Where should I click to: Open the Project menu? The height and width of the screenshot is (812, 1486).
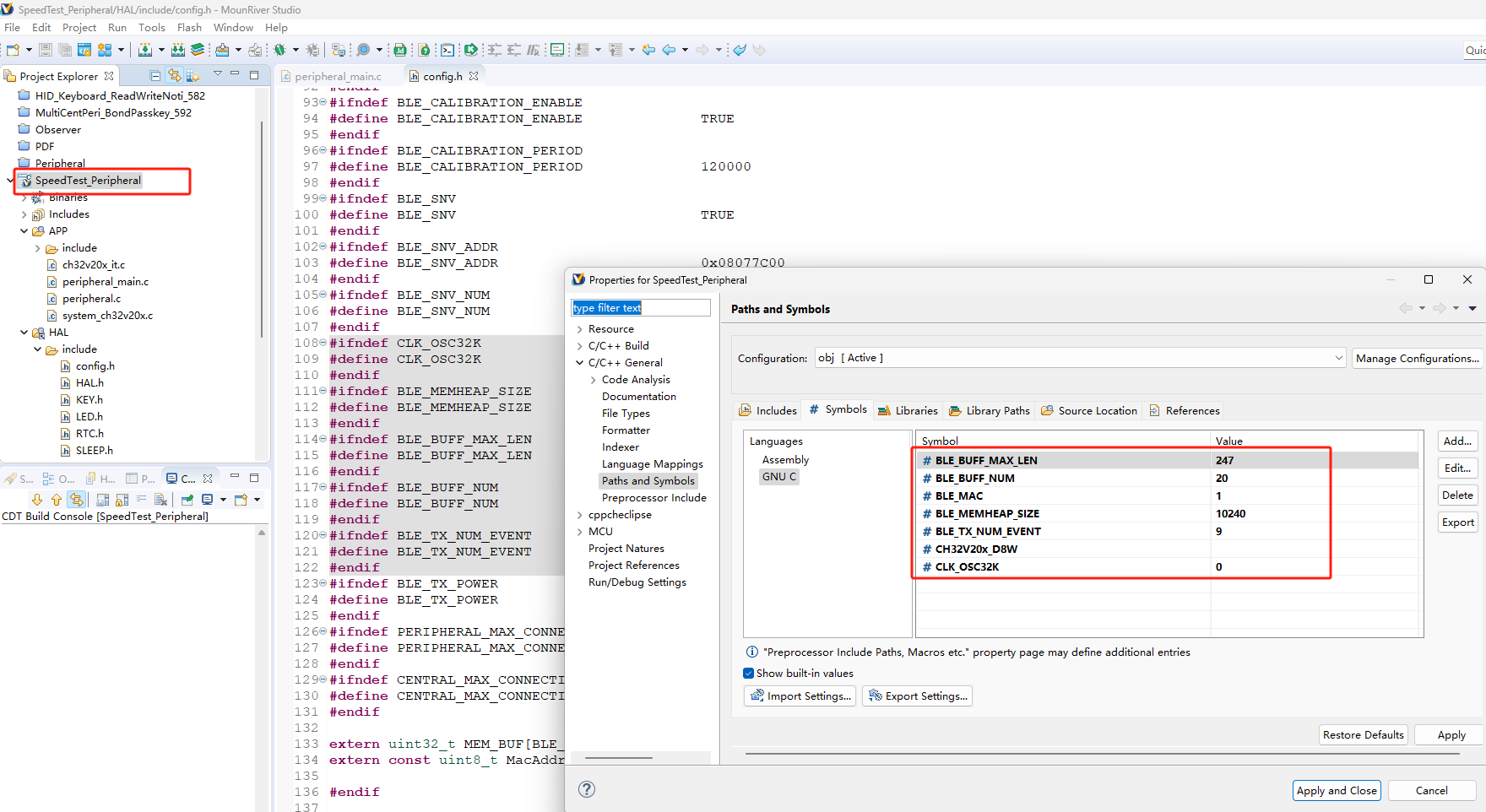[79, 28]
